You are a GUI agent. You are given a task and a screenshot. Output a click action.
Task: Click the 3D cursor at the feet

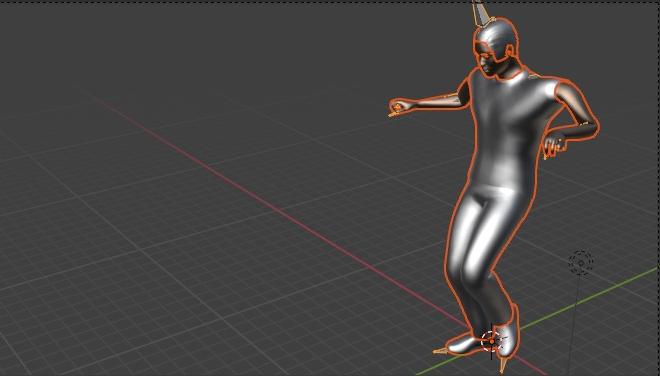[491, 341]
